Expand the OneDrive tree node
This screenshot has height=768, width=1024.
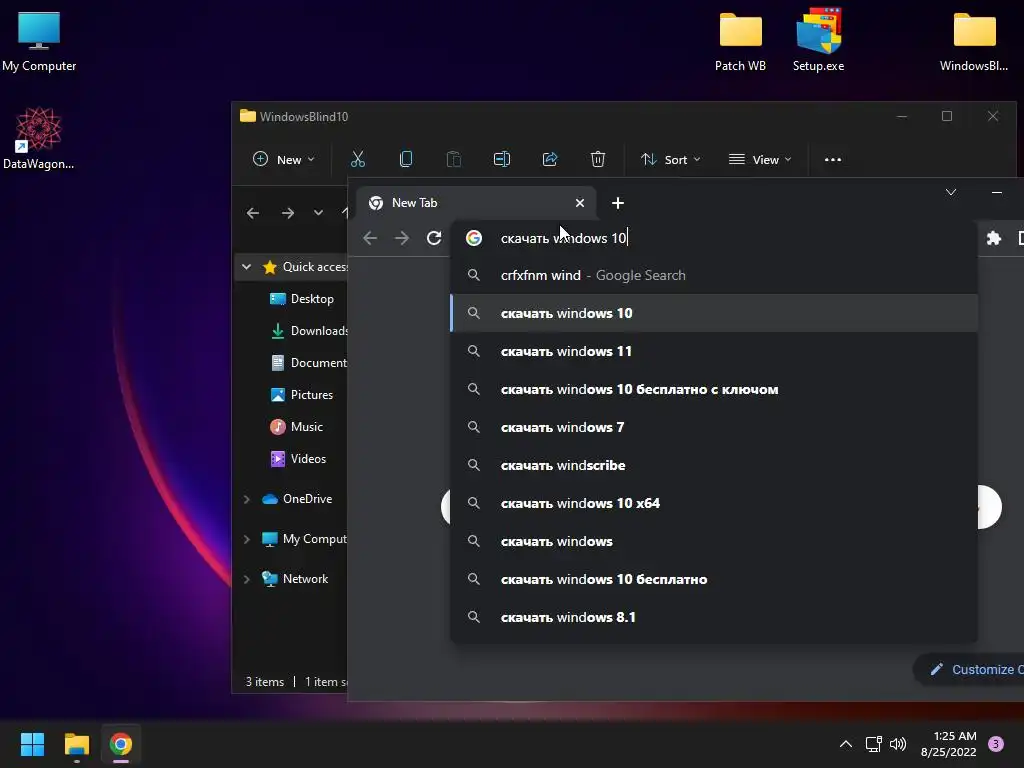pos(246,499)
